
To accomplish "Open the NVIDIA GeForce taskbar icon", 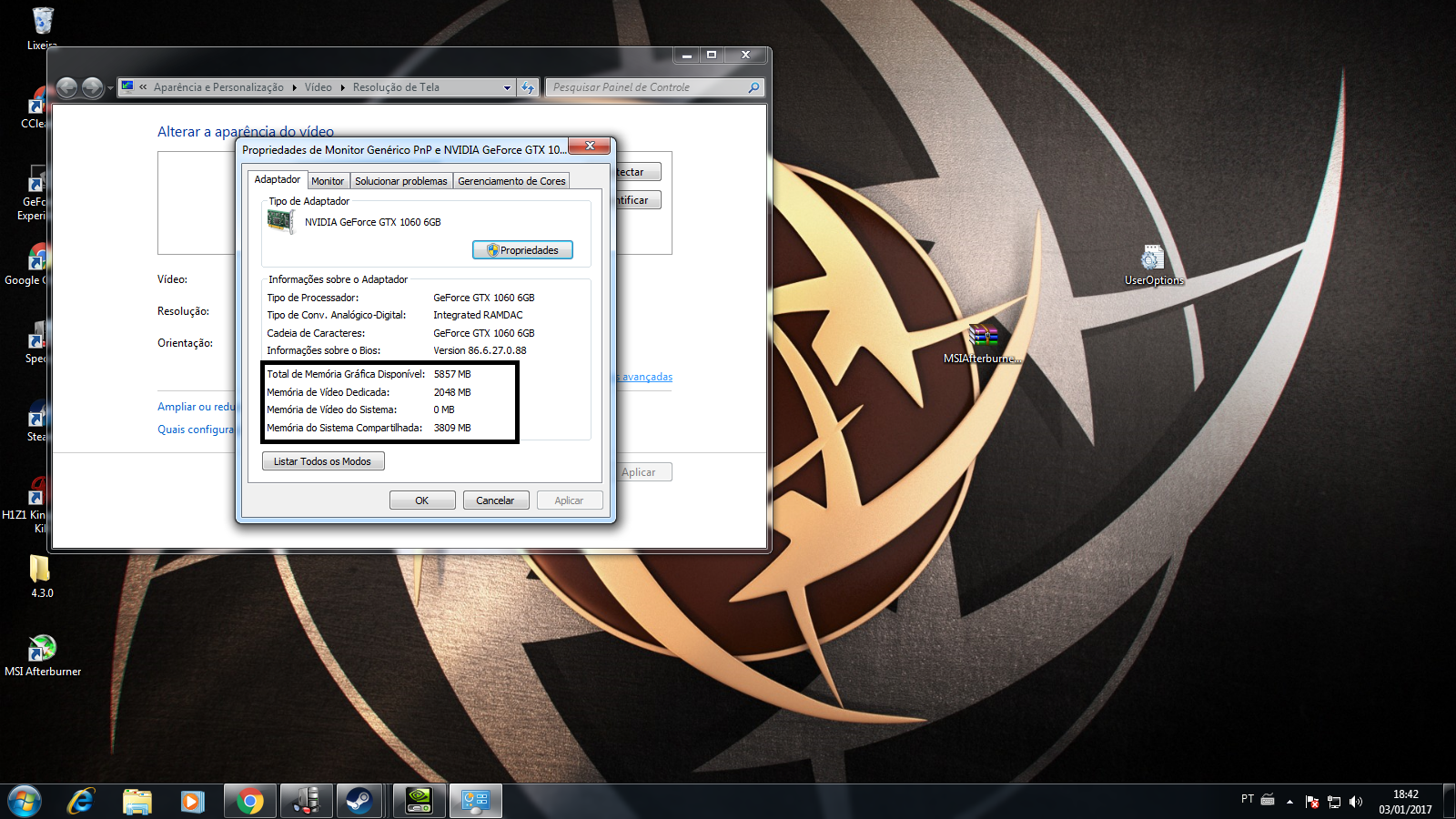I will pos(419,801).
